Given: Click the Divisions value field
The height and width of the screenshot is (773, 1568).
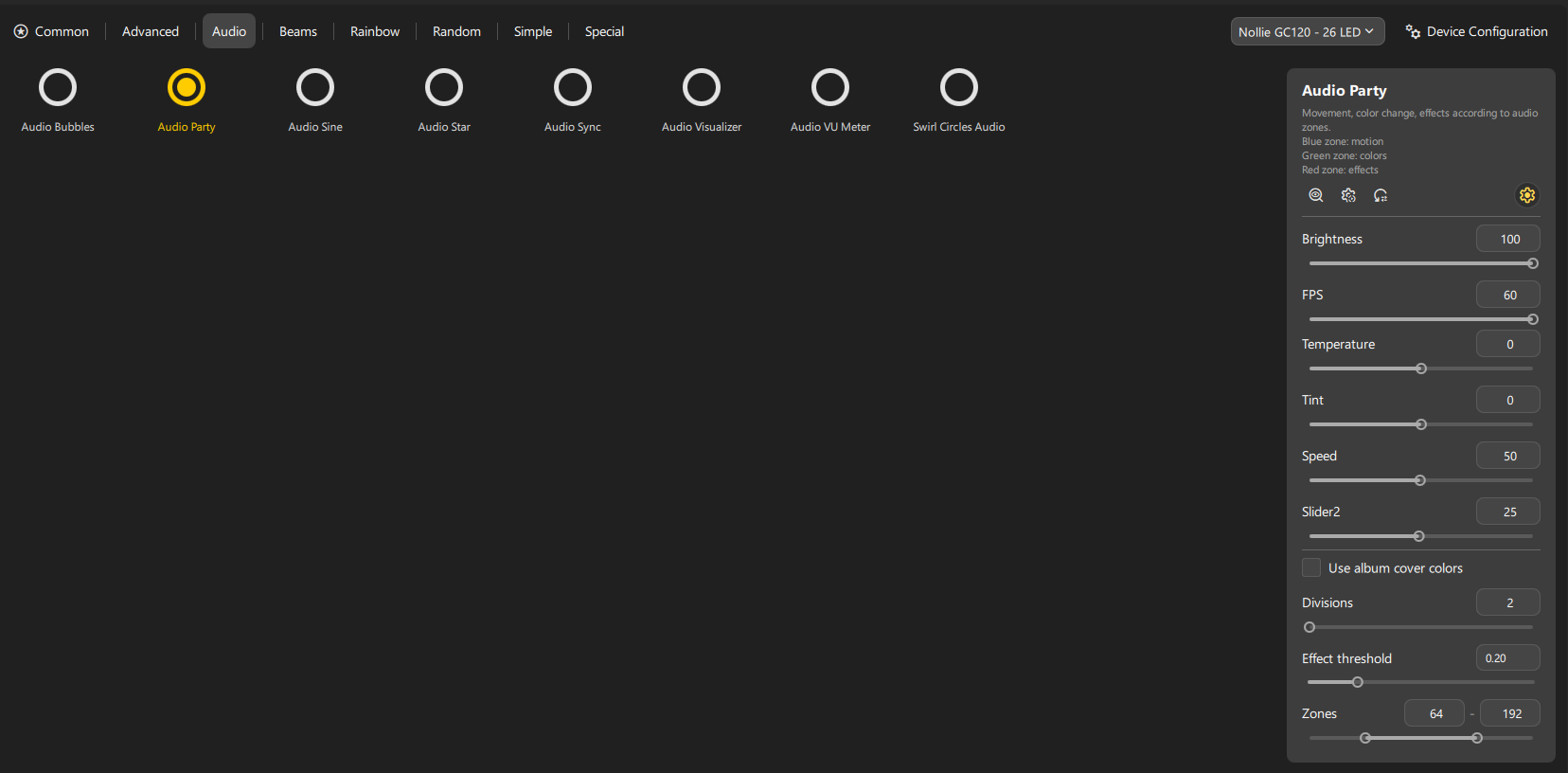Looking at the screenshot, I should pyautogui.click(x=1508, y=602).
